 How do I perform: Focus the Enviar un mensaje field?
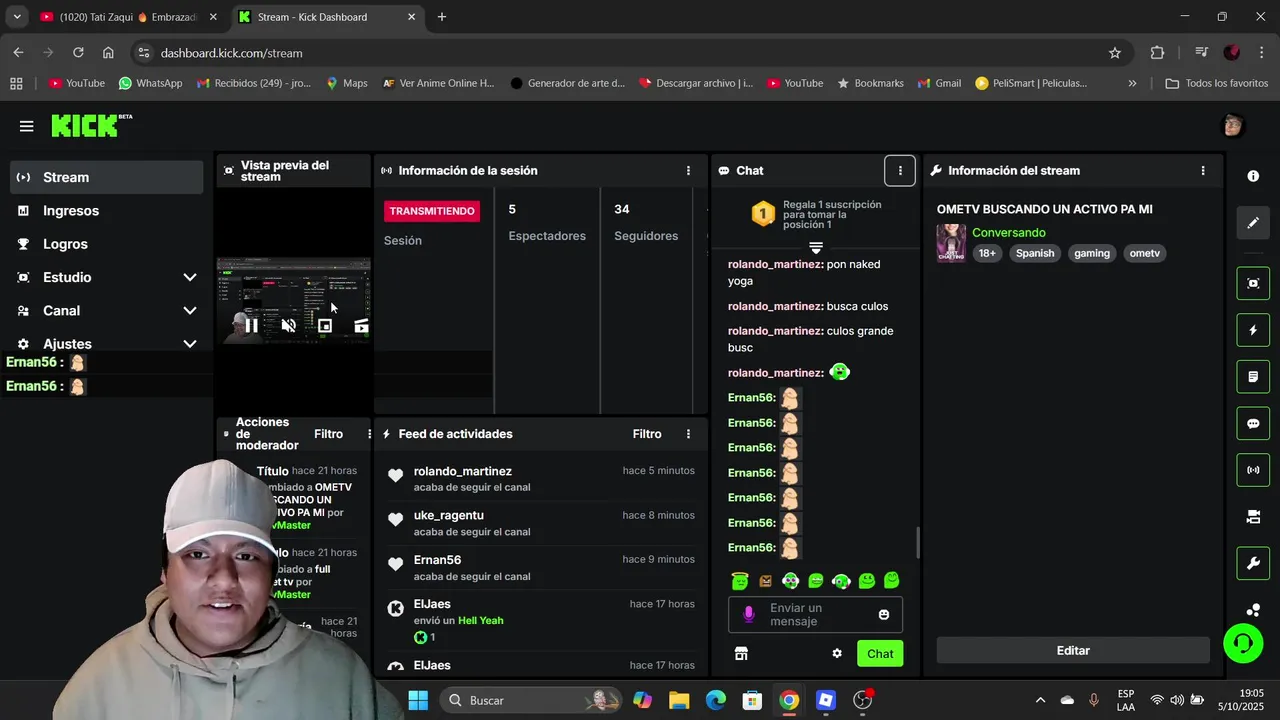point(815,615)
